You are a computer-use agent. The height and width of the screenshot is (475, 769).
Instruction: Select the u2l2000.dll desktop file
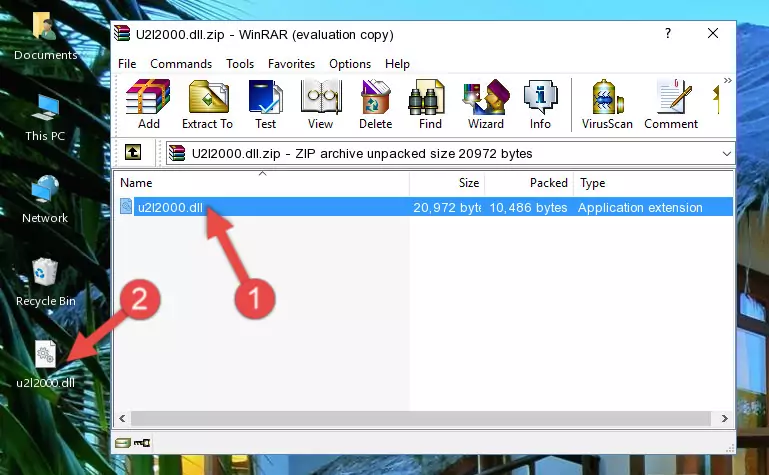tap(46, 365)
